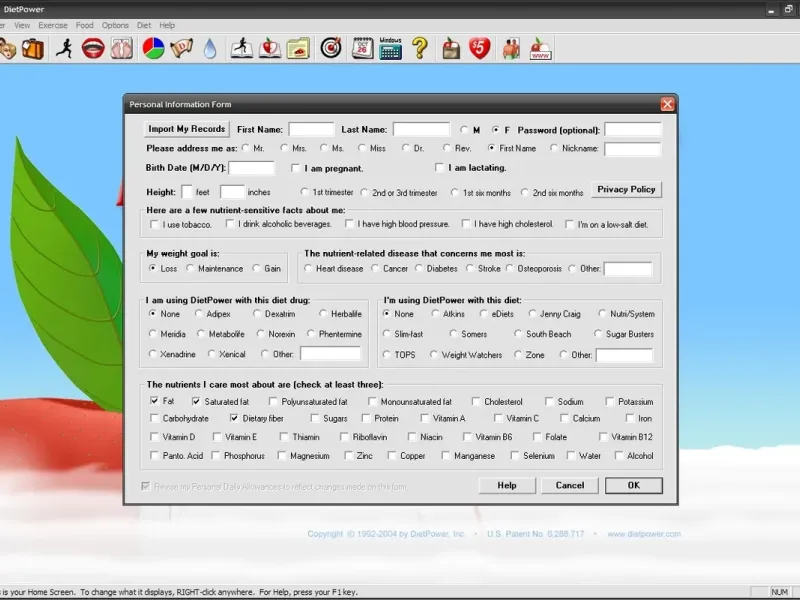Screen dimensions: 800x600
Task: Click the red $5 heart icon
Action: pos(480,49)
